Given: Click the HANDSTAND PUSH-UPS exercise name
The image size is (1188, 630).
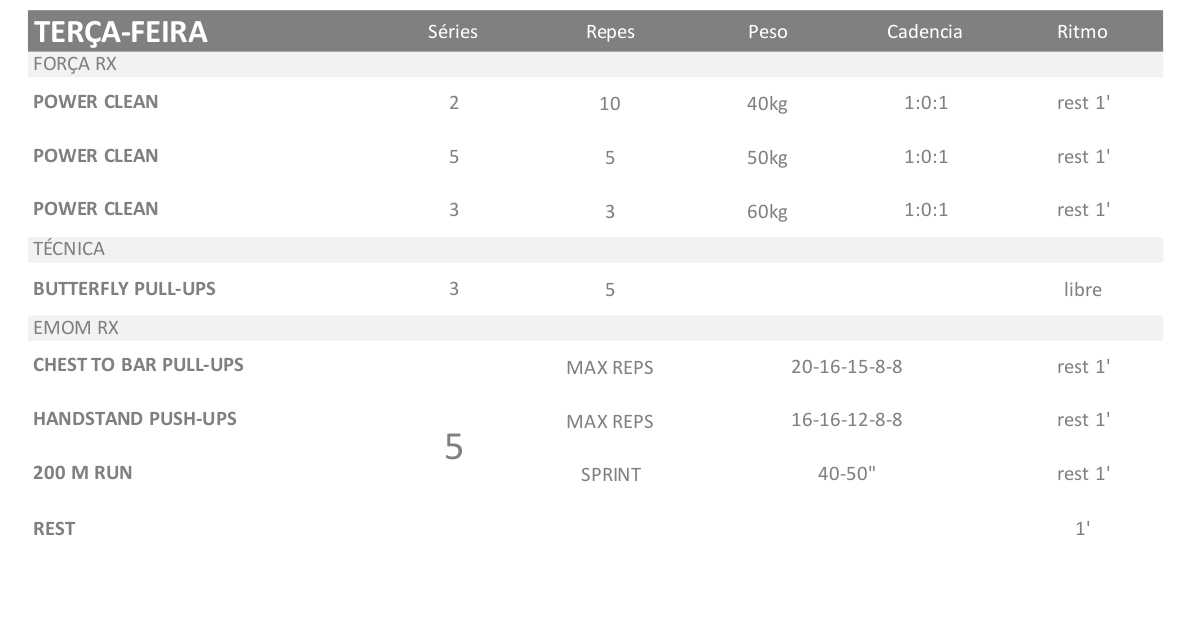Looking at the screenshot, I should click(135, 419).
